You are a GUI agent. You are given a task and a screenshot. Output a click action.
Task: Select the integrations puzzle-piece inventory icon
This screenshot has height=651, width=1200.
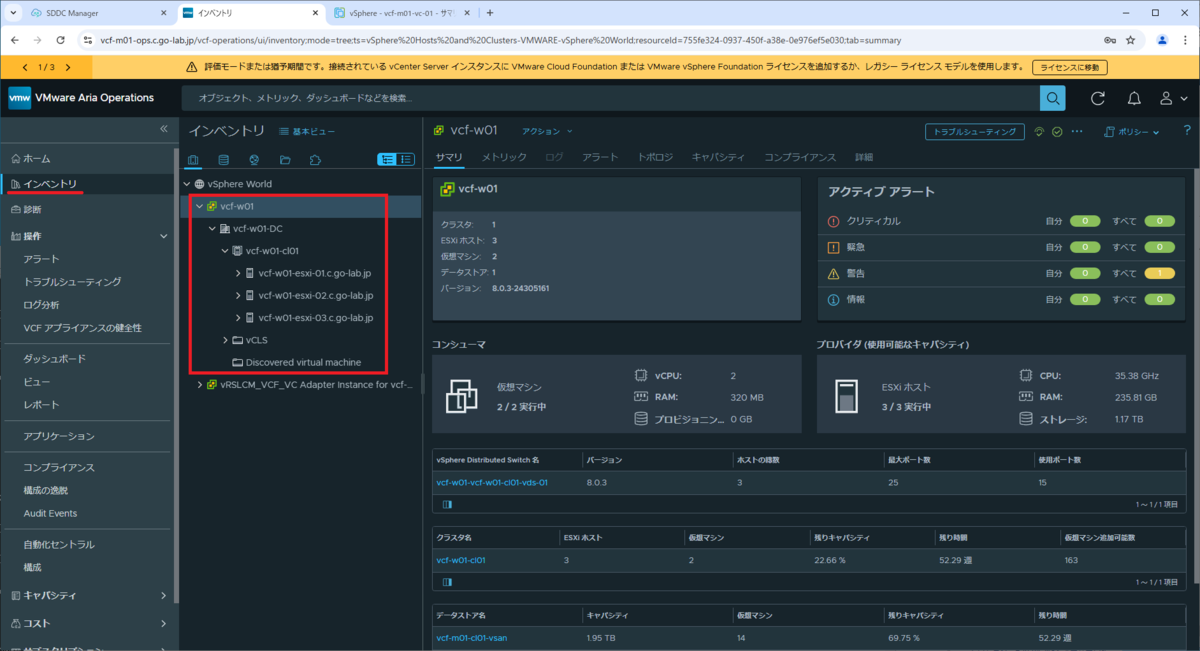pyautogui.click(x=315, y=160)
